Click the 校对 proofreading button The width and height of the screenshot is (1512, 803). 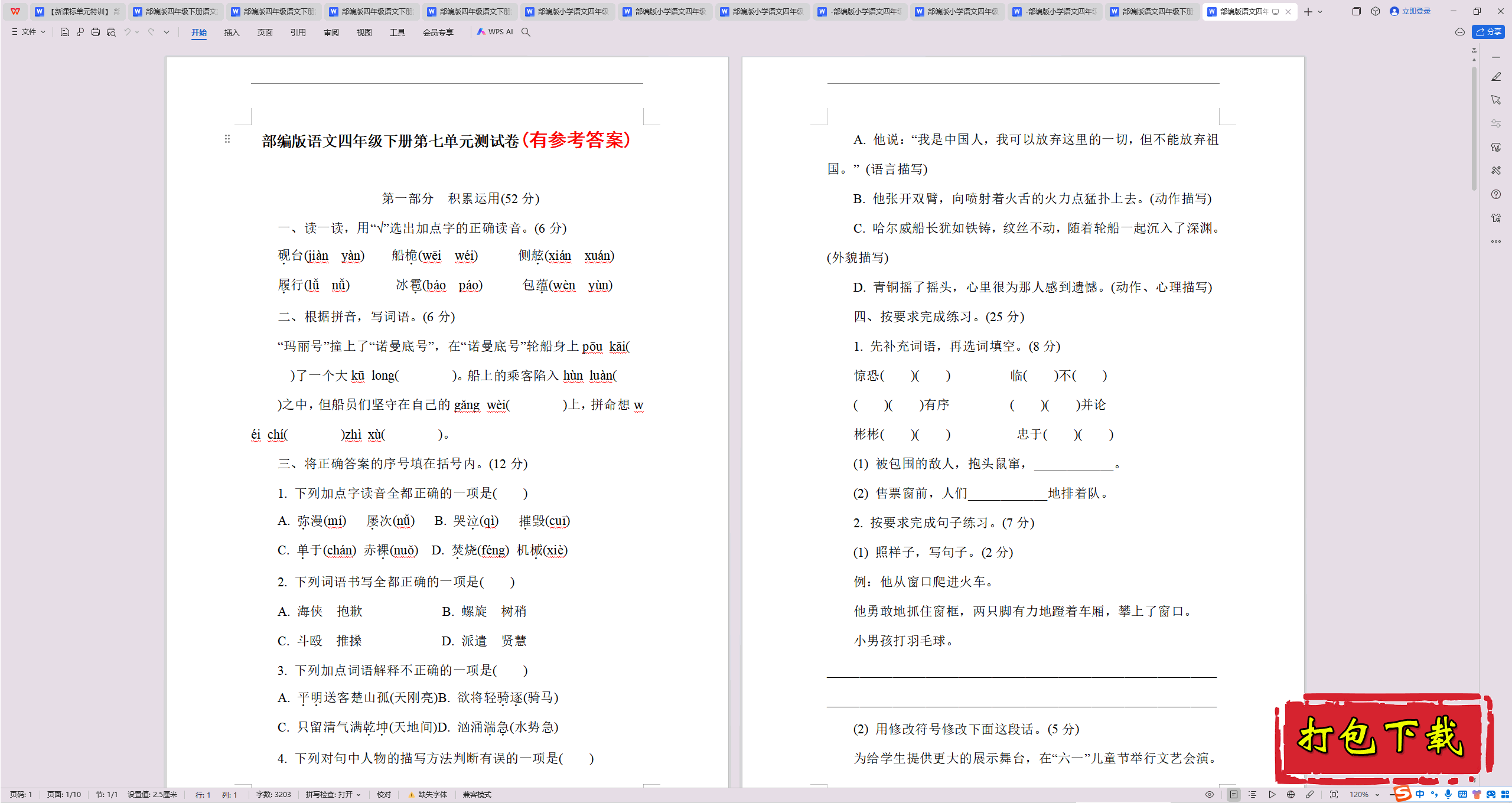(x=384, y=795)
